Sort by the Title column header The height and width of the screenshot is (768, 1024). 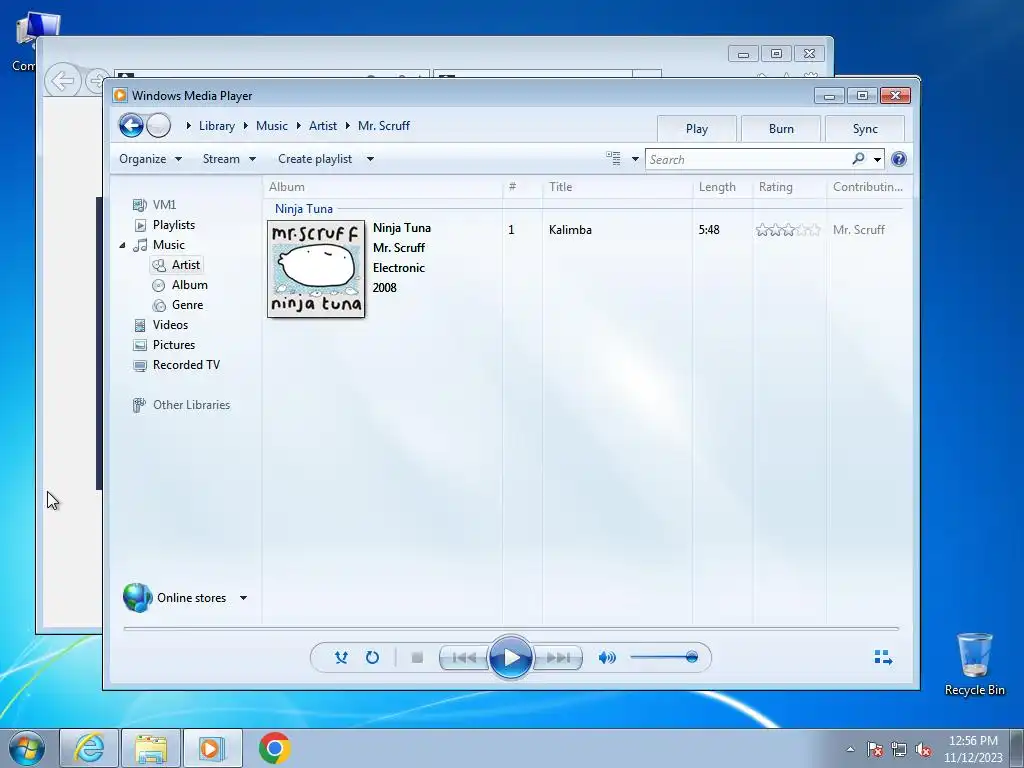point(617,187)
